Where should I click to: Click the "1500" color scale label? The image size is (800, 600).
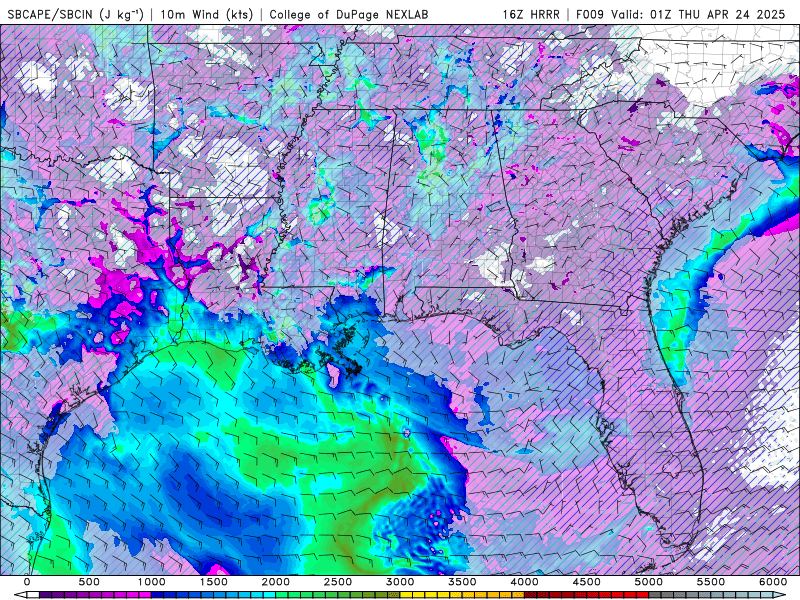214,582
